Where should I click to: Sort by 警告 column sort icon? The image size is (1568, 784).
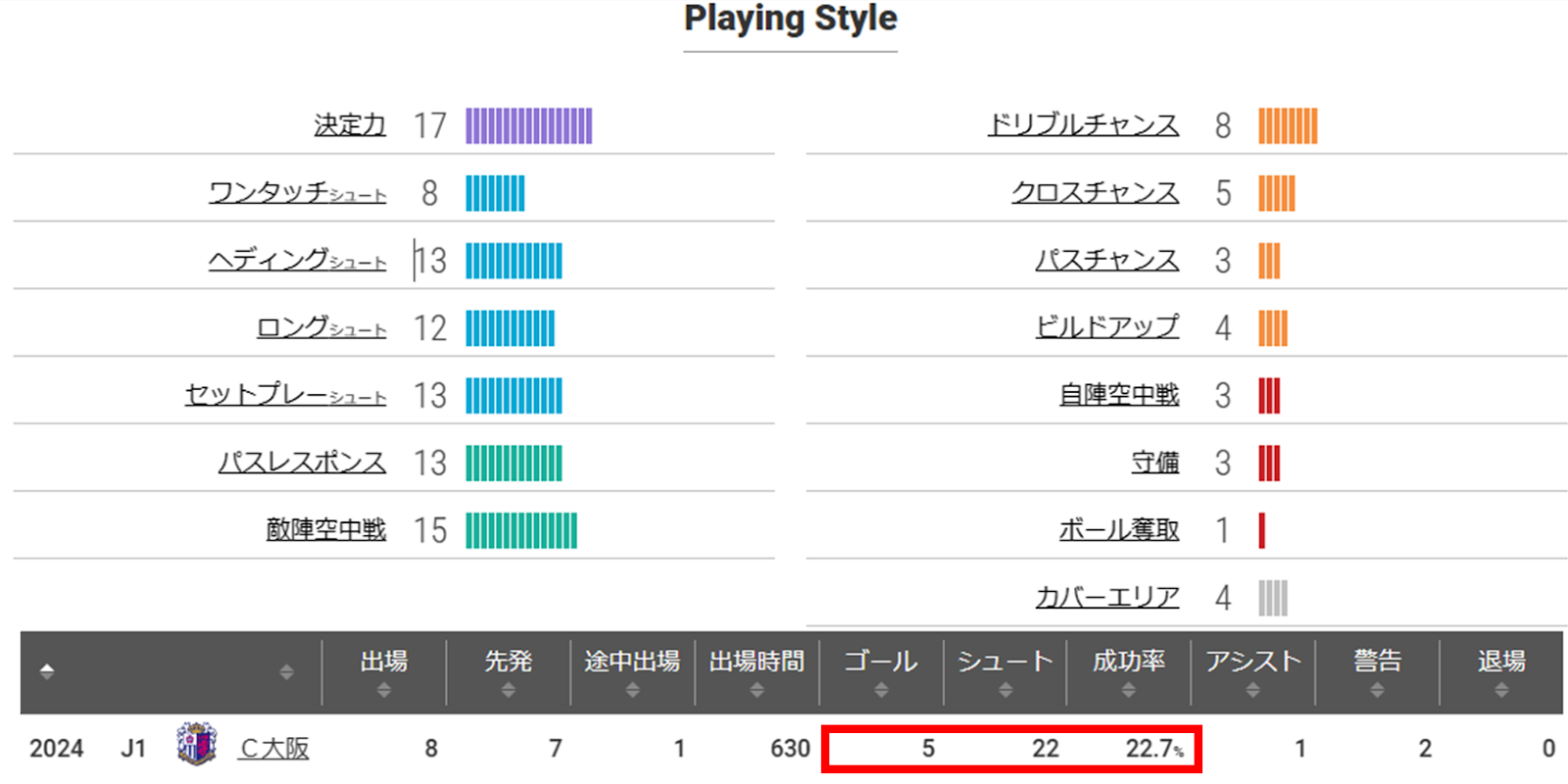click(x=1377, y=690)
